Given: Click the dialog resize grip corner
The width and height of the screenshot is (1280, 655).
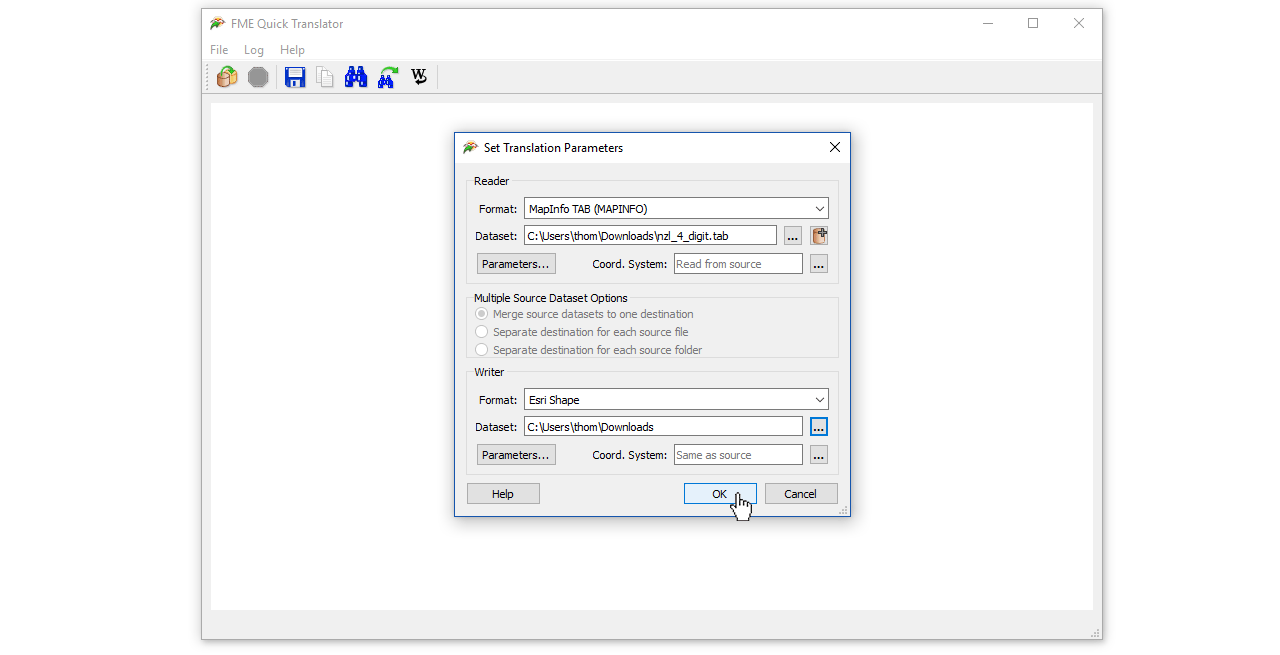Looking at the screenshot, I should pos(843,510).
